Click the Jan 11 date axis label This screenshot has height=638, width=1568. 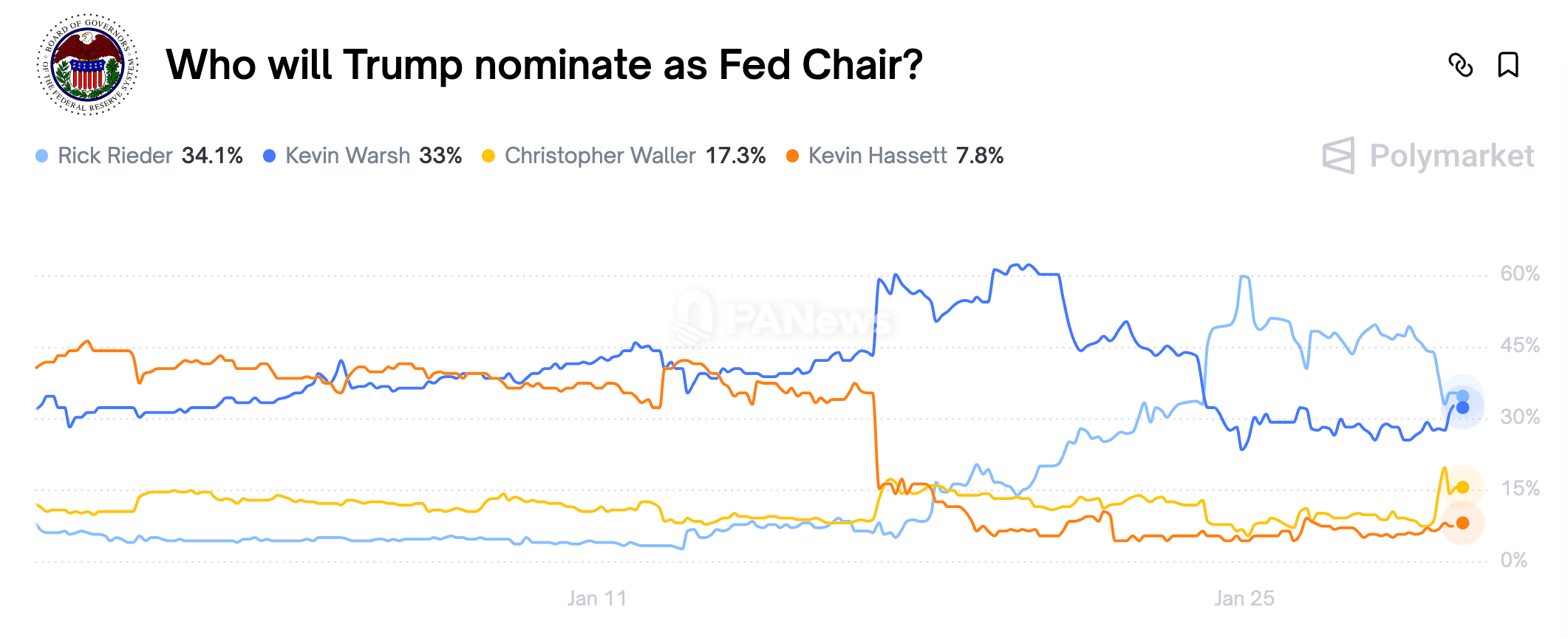click(x=597, y=598)
